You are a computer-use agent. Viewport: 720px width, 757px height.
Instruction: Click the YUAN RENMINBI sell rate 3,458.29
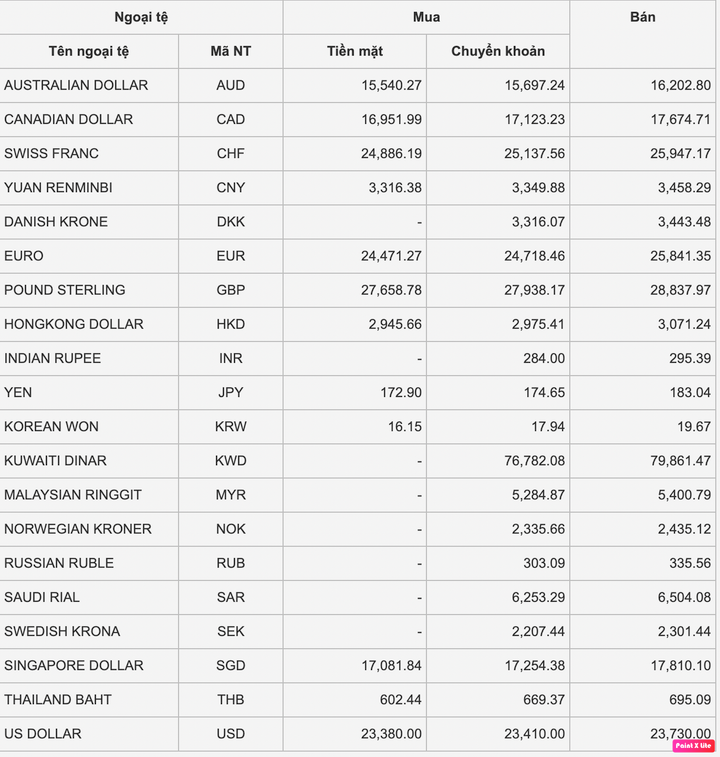[684, 188]
